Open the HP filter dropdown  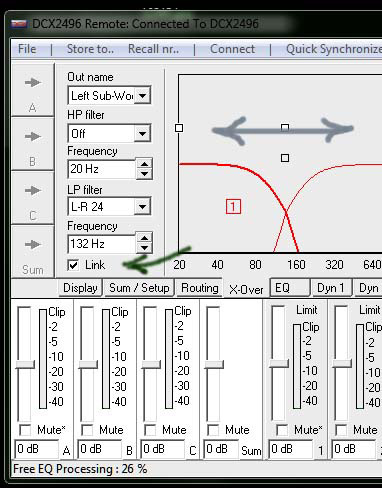pyautogui.click(x=143, y=134)
